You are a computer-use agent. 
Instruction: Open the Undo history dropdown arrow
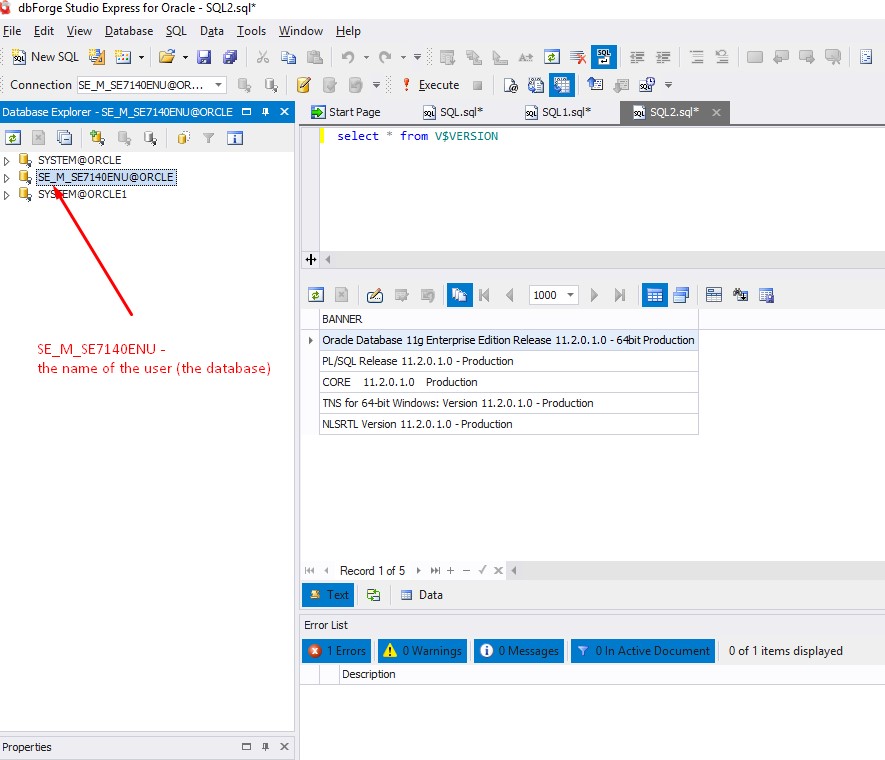click(x=366, y=57)
